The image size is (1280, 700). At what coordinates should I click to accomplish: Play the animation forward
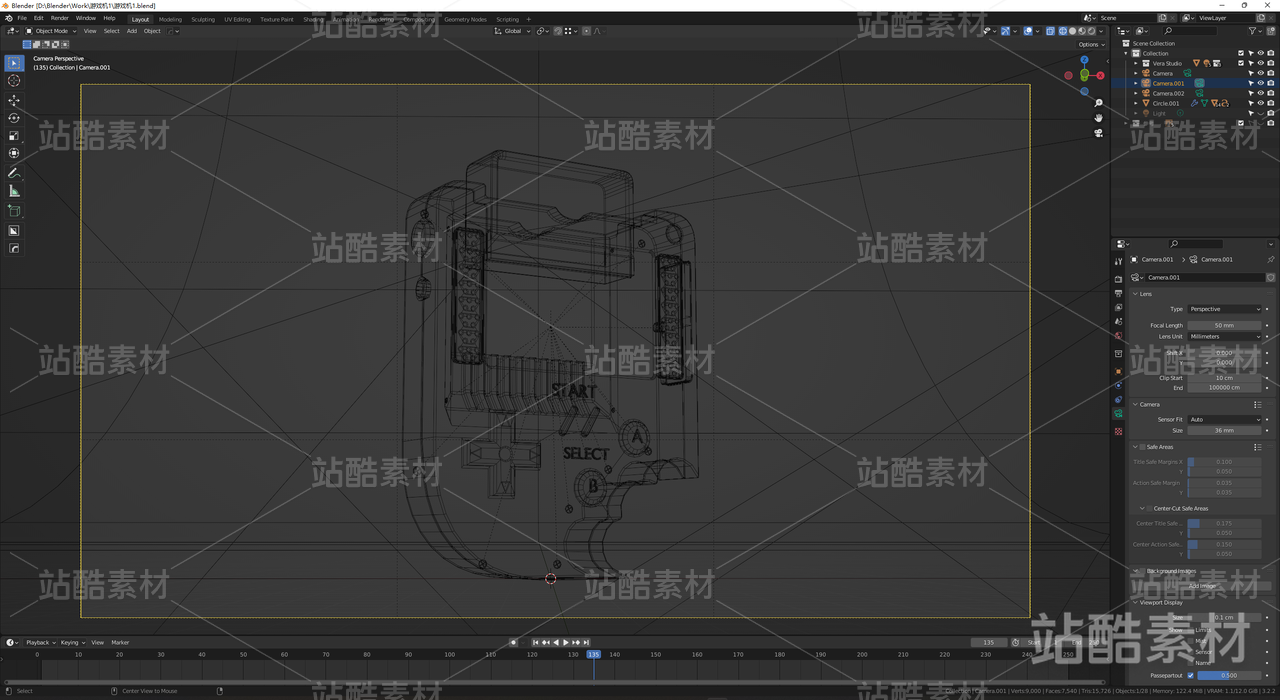[x=566, y=642]
